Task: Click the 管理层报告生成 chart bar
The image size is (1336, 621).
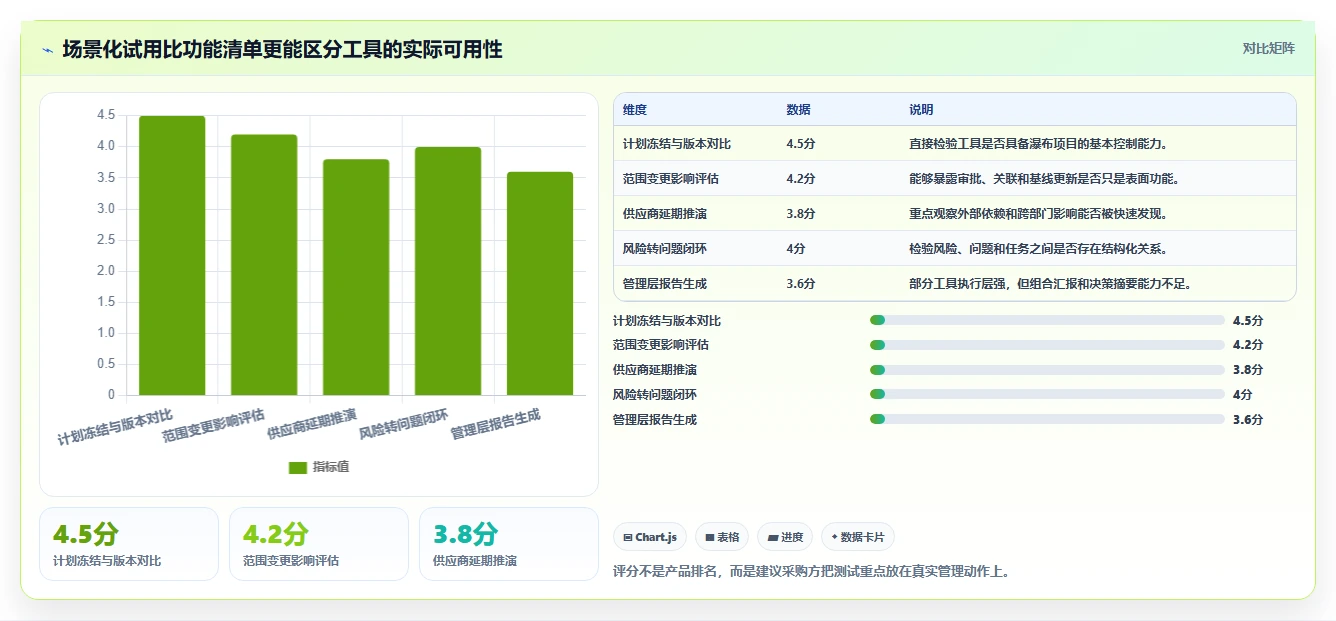Action: [540, 284]
